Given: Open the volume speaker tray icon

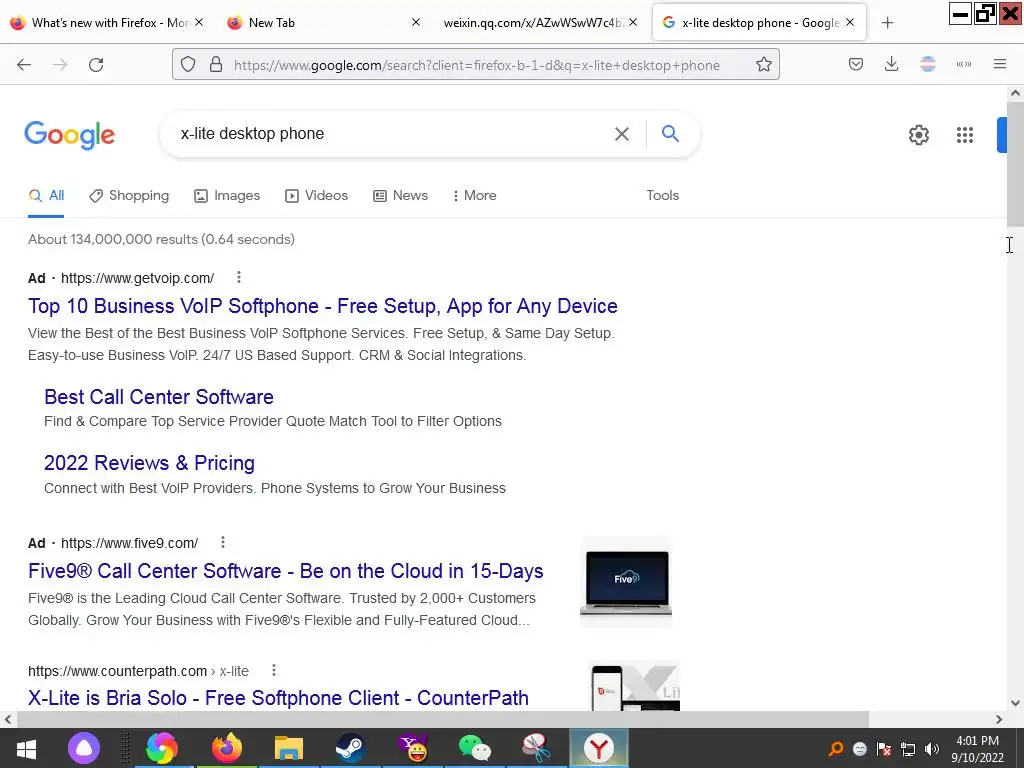Looking at the screenshot, I should pos(932,749).
